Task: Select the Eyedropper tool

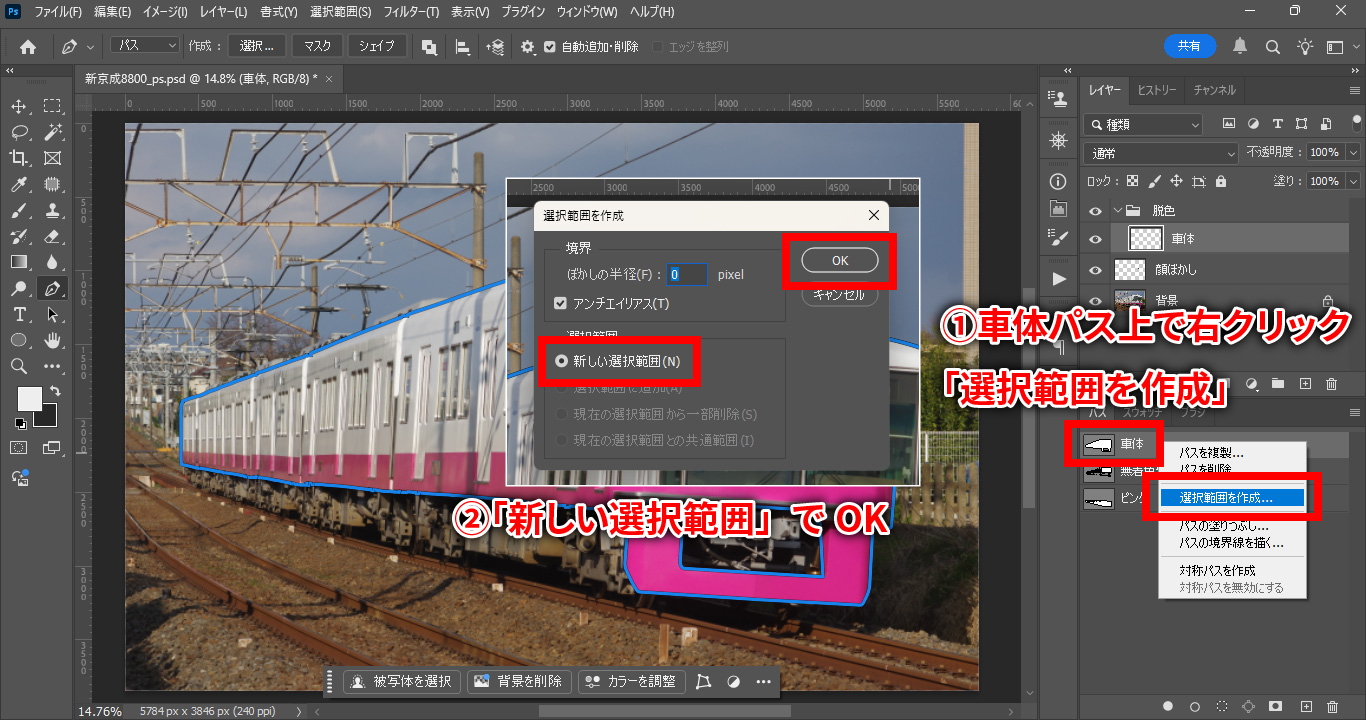Action: click(19, 184)
